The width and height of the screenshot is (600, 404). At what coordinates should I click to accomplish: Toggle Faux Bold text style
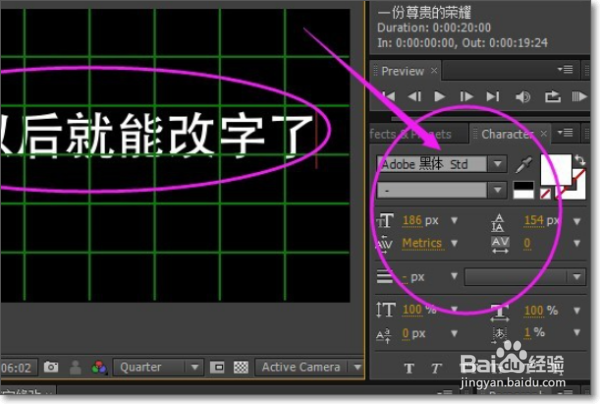point(409,368)
